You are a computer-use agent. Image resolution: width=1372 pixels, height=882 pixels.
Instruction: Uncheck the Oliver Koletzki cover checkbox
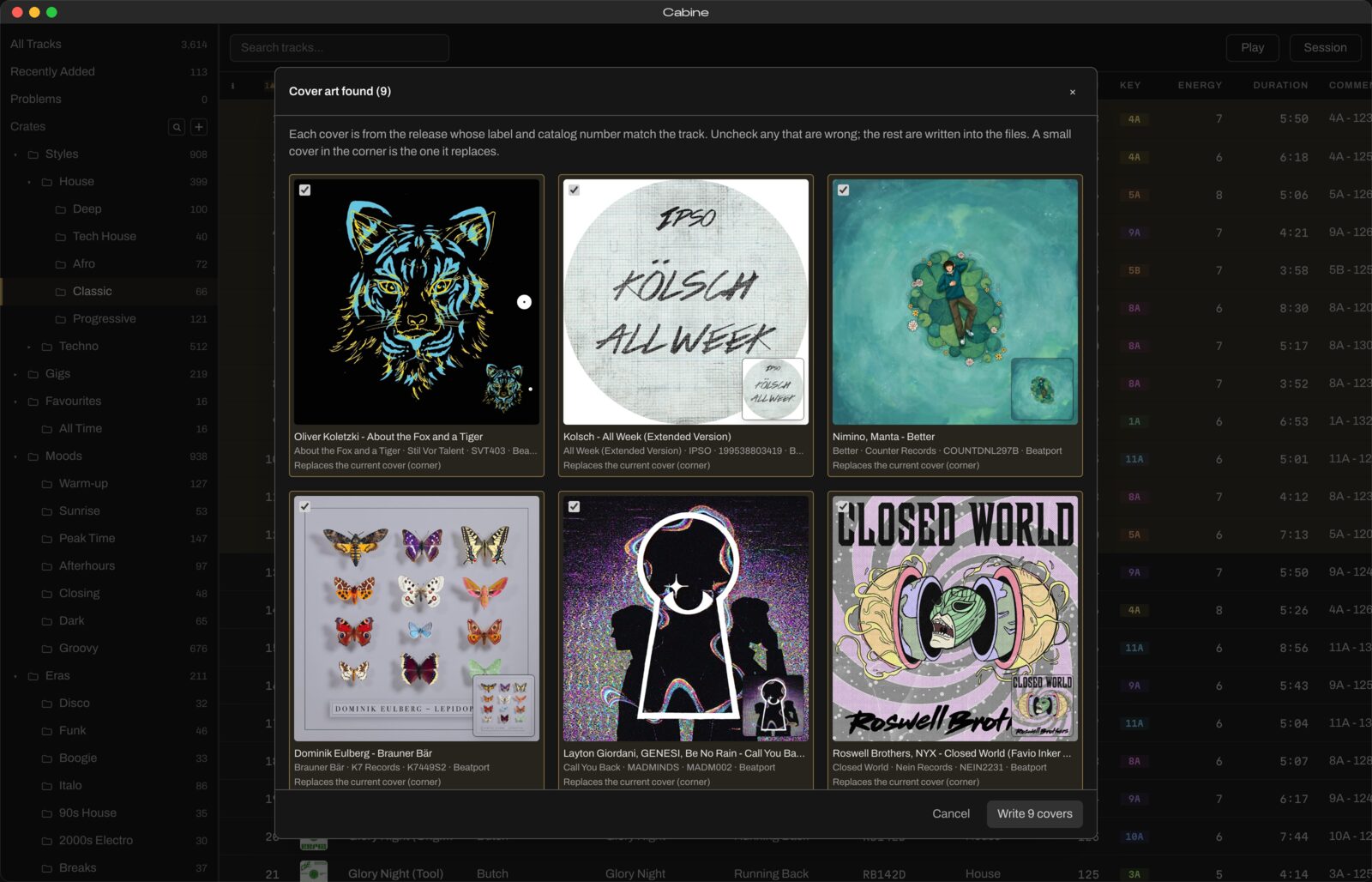[x=304, y=190]
